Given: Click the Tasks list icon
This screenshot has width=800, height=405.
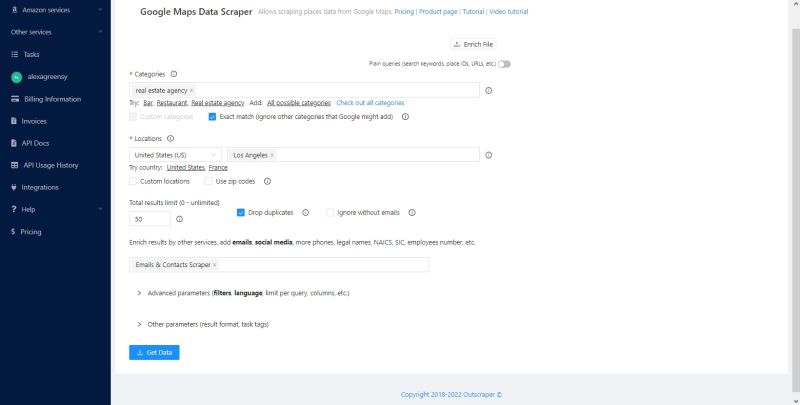Looking at the screenshot, I should tap(14, 55).
